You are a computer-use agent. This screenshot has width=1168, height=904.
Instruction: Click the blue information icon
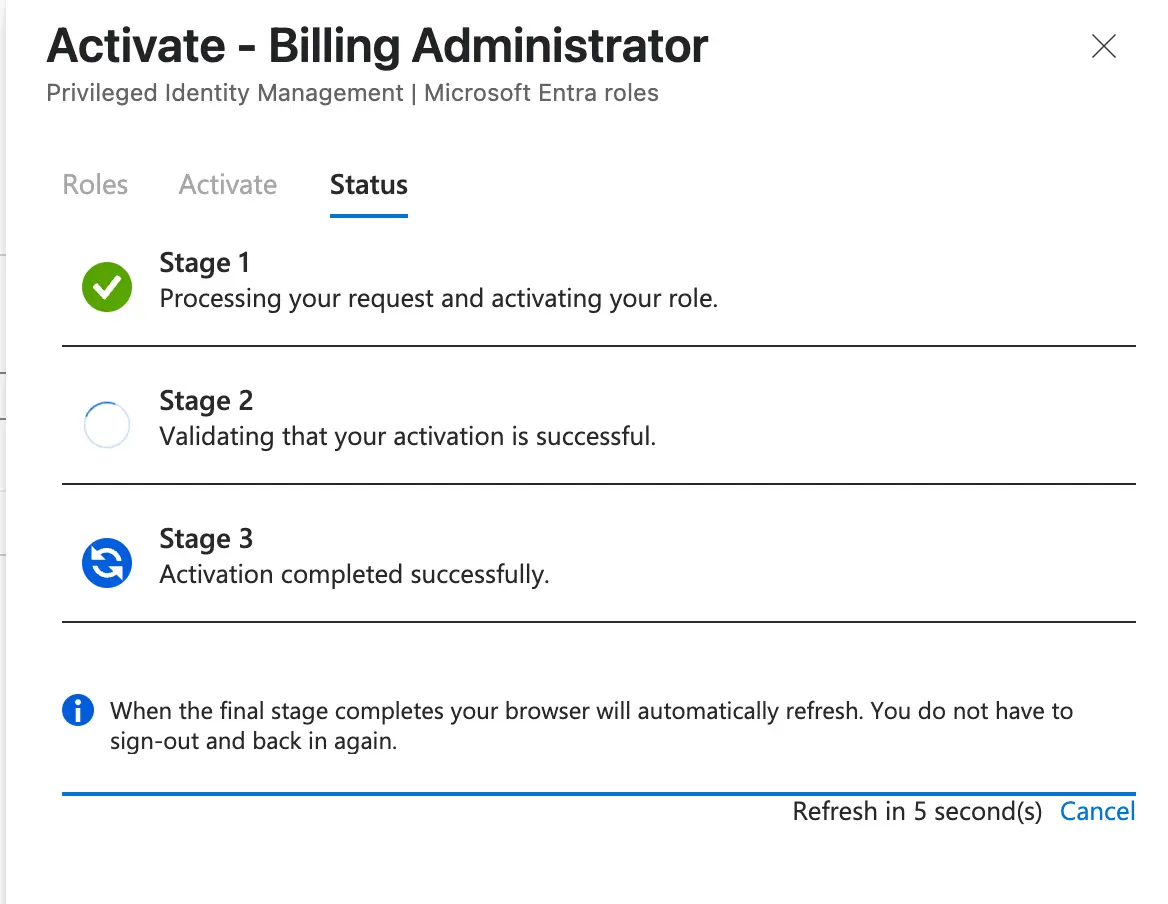78,711
